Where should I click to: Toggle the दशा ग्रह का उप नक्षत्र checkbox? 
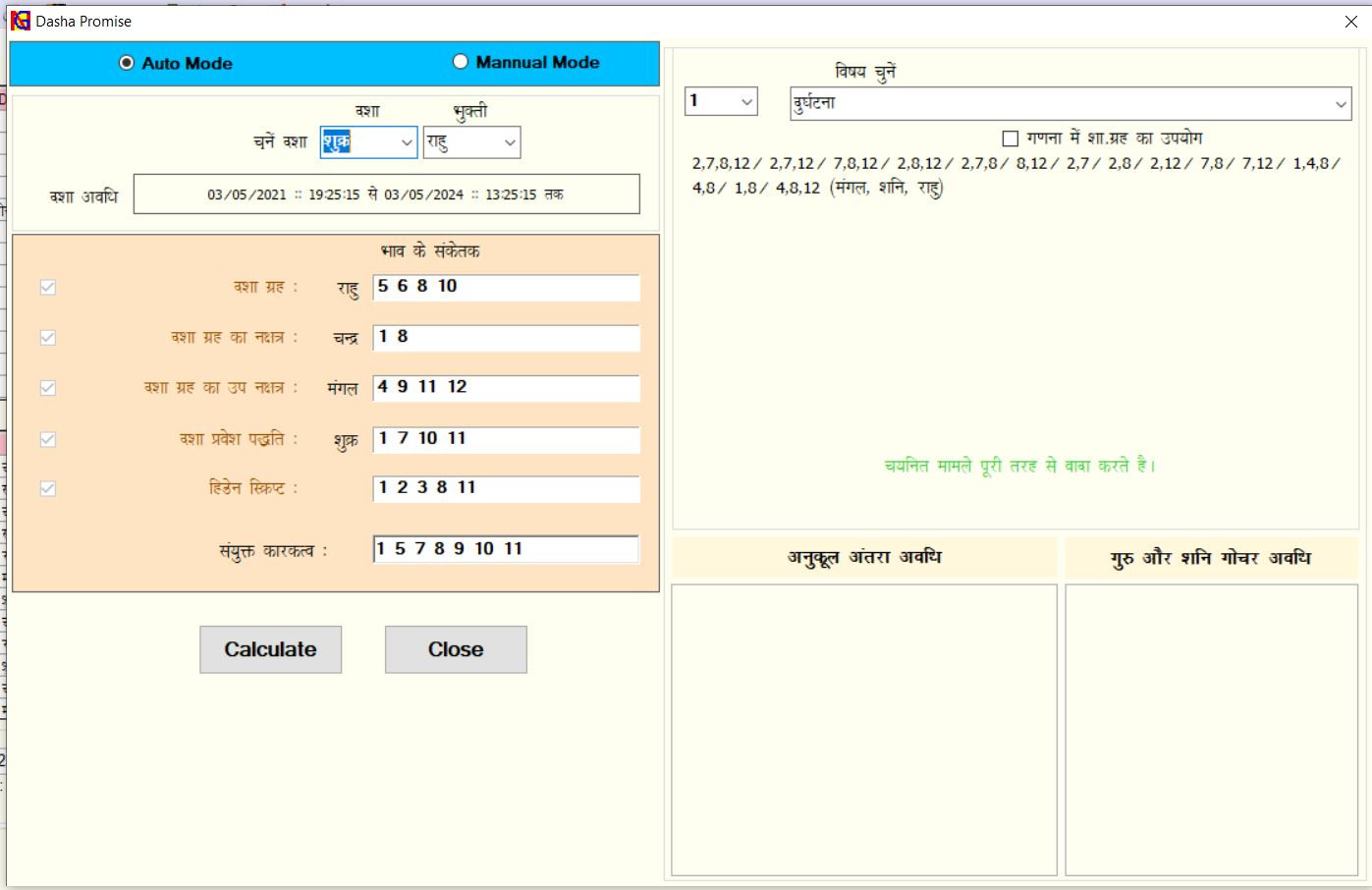[47, 388]
